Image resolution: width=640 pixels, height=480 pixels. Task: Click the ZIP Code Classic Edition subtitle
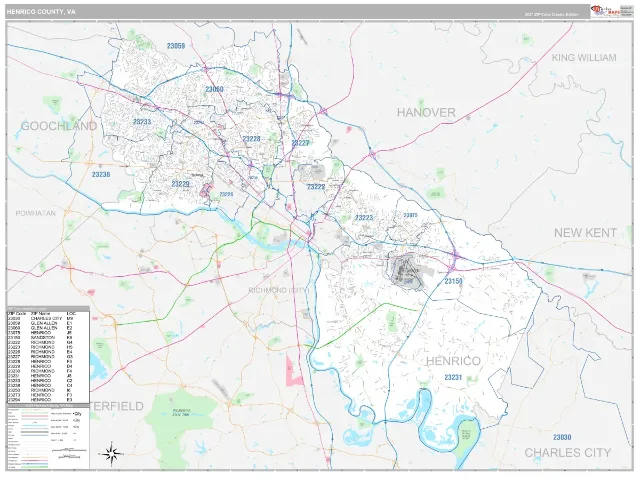tap(551, 14)
